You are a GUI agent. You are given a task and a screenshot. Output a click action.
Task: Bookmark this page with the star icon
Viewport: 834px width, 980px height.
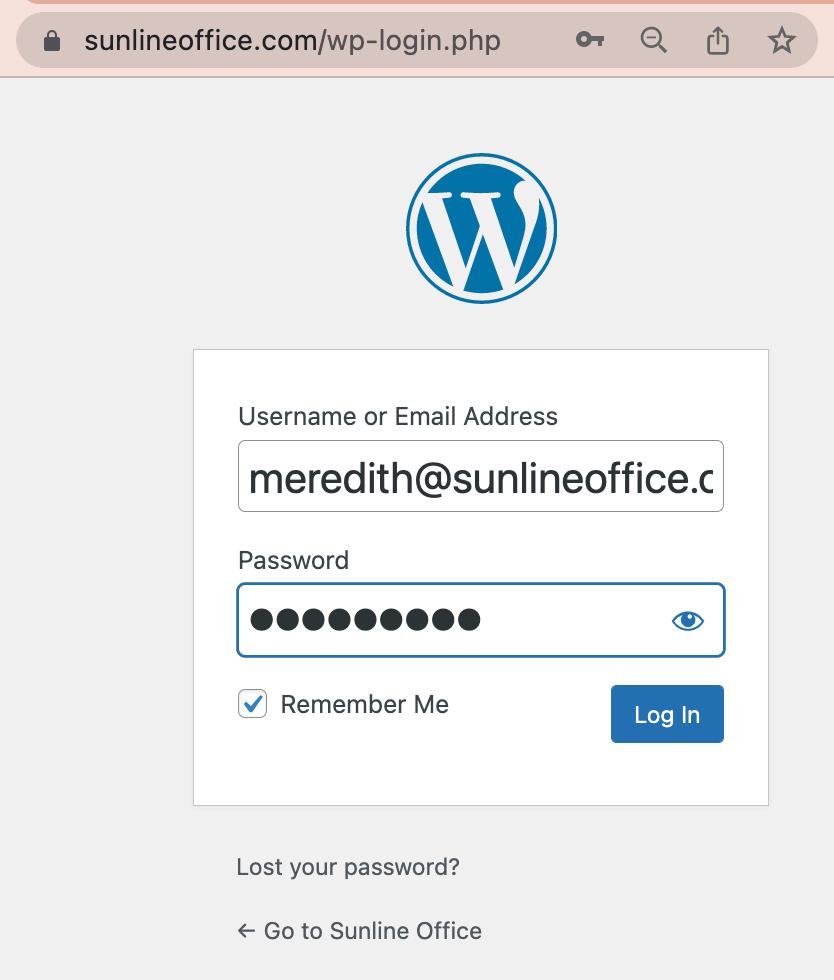point(781,41)
